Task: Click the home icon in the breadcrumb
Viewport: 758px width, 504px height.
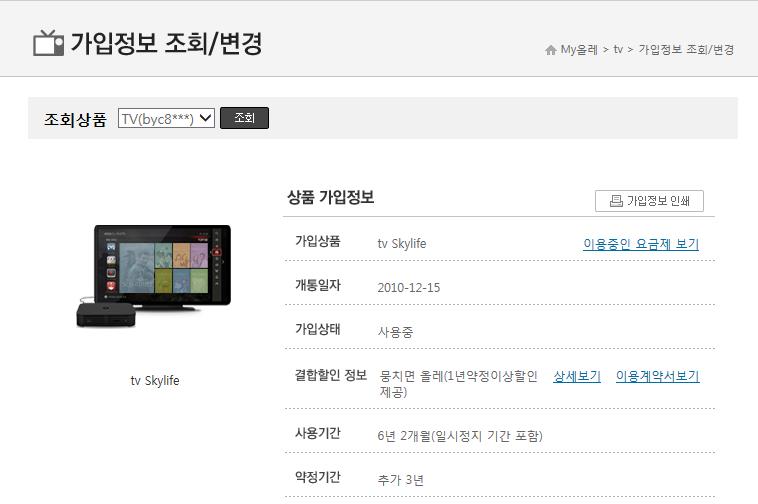Action: point(550,50)
